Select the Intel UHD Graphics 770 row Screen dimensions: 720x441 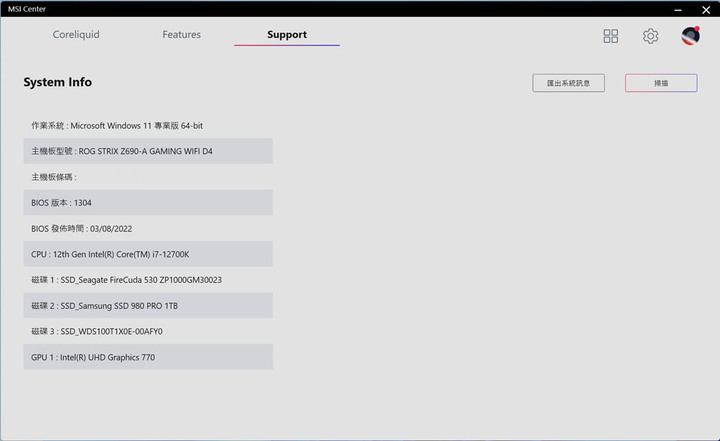pos(148,357)
